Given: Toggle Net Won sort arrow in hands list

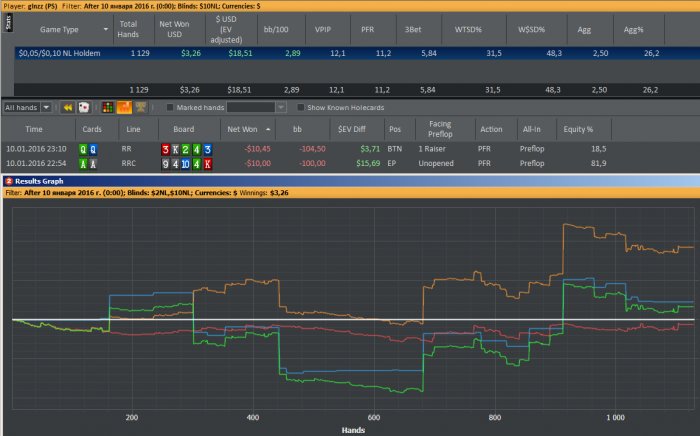Looking at the screenshot, I should pos(268,129).
